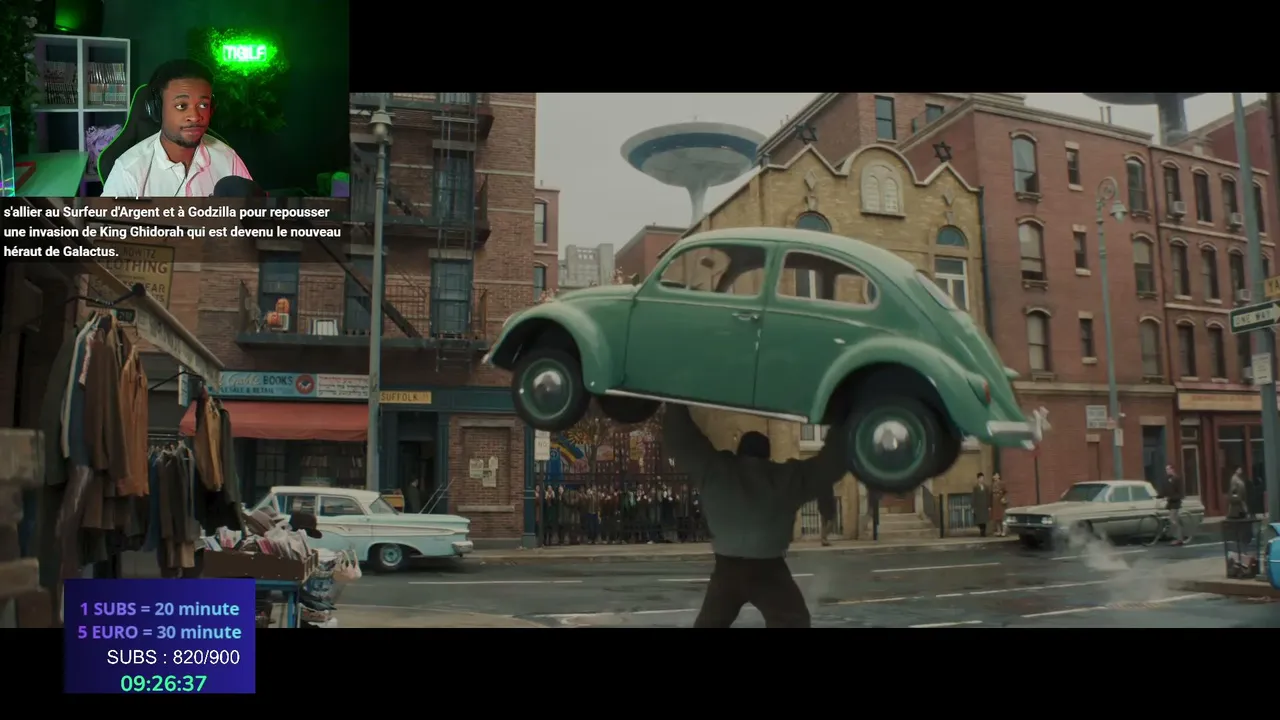
Task: Click the caption text "héraut de Galactus."
Action: coord(61,252)
